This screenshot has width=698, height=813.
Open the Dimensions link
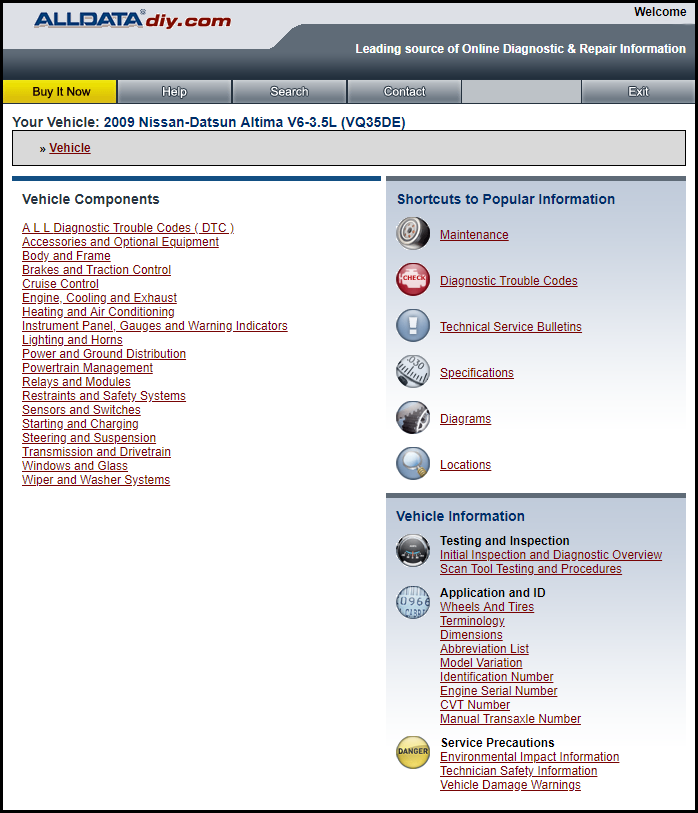(471, 635)
